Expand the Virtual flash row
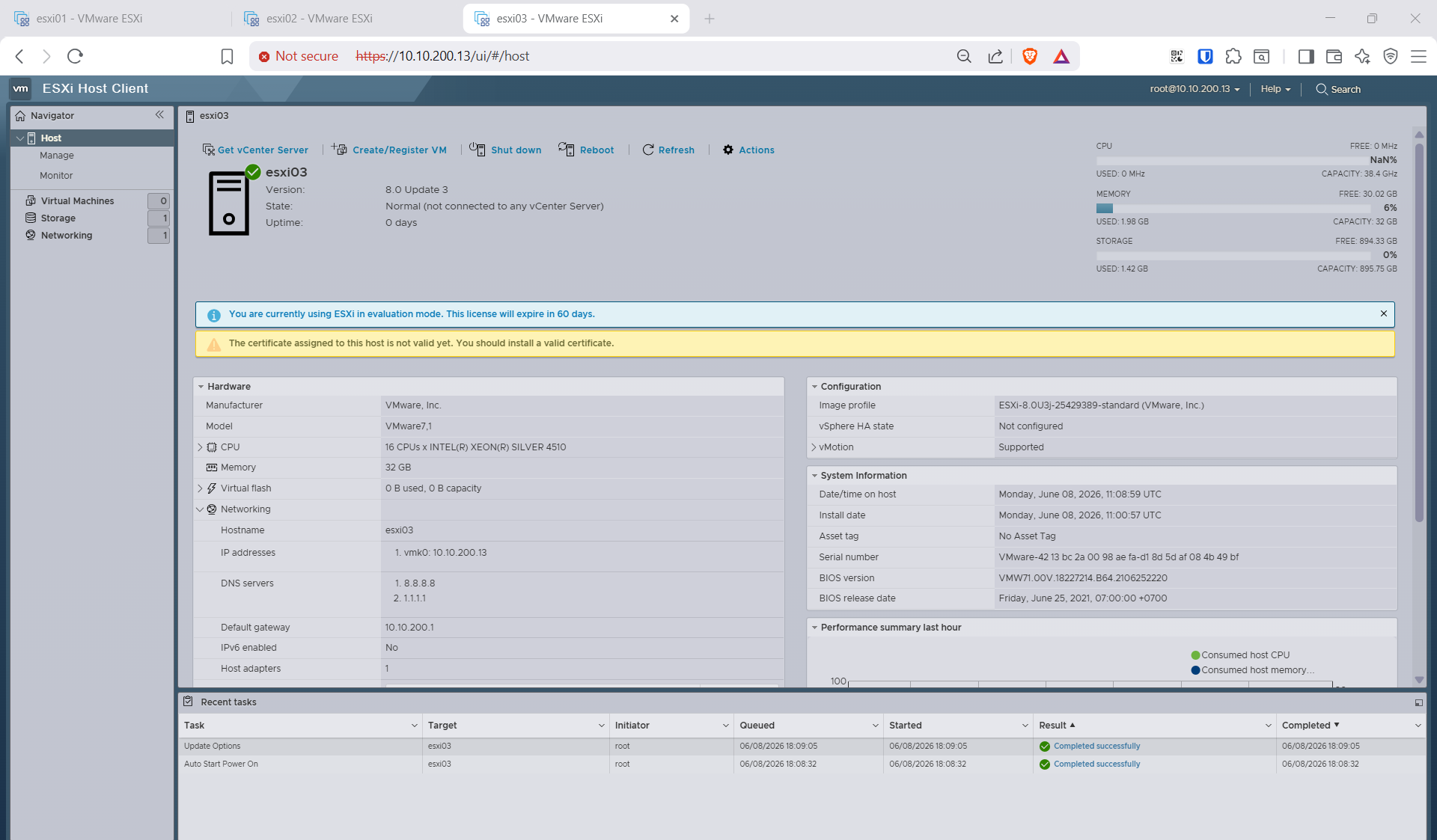Viewport: 1437px width, 840px height. (200, 488)
